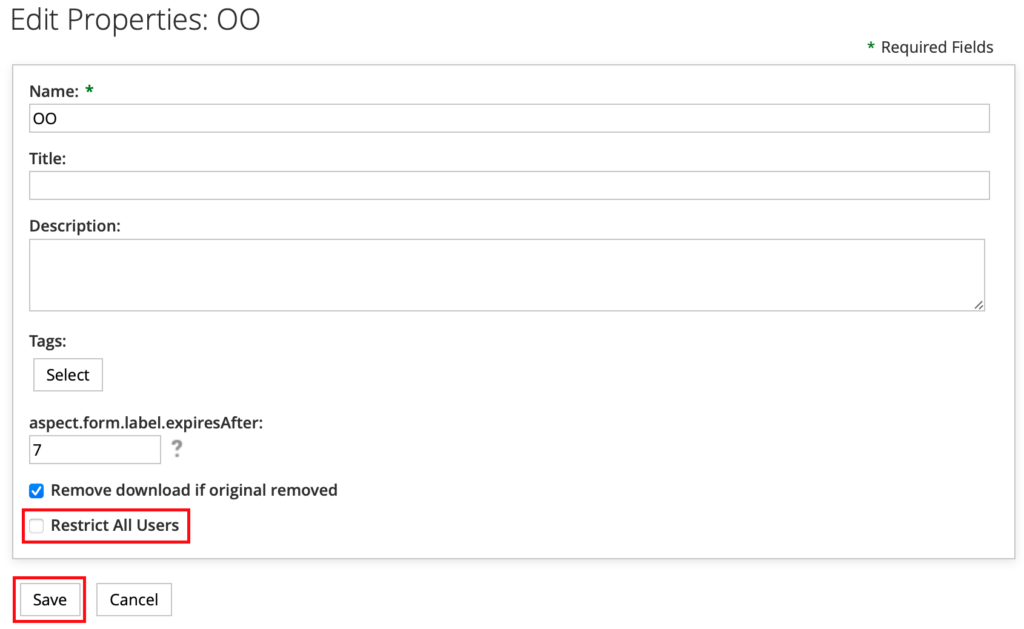This screenshot has width=1024, height=629.
Task: Click the "Title:" field label
Action: pyautogui.click(x=47, y=158)
